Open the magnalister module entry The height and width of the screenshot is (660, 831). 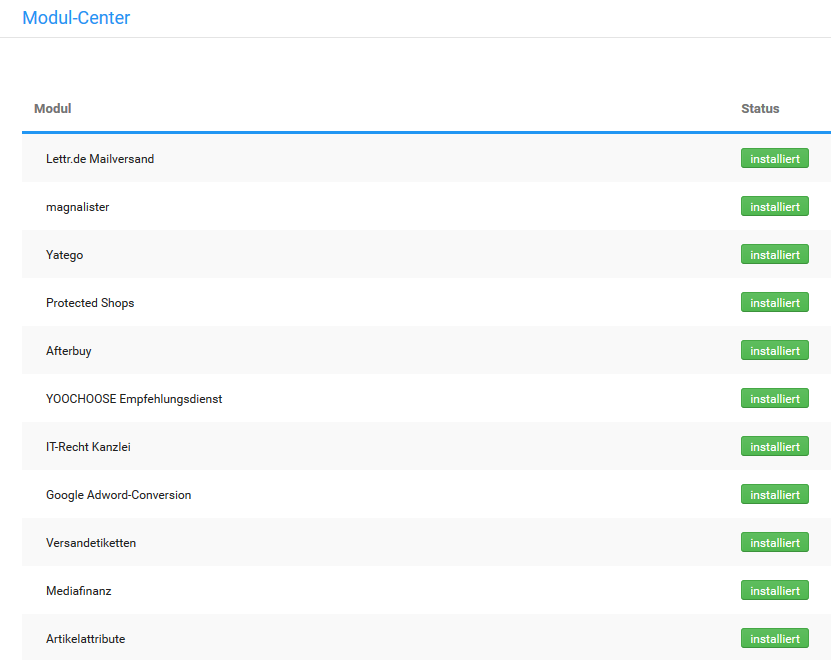click(77, 207)
